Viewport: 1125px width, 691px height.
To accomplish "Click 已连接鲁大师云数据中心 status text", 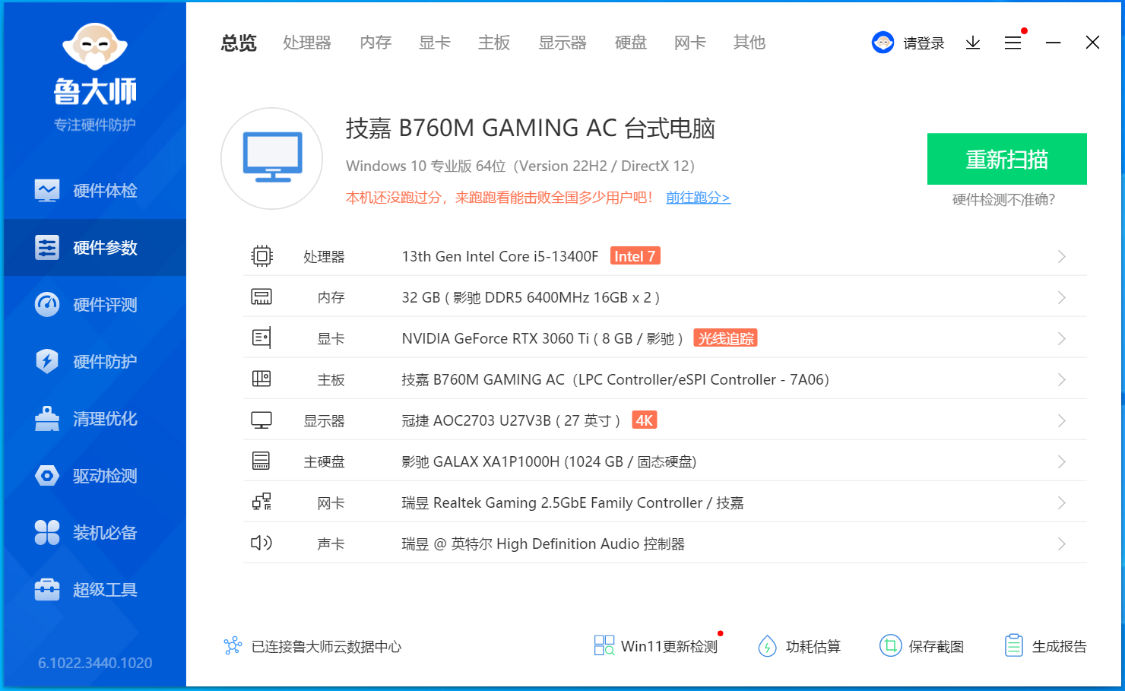I will click(326, 647).
